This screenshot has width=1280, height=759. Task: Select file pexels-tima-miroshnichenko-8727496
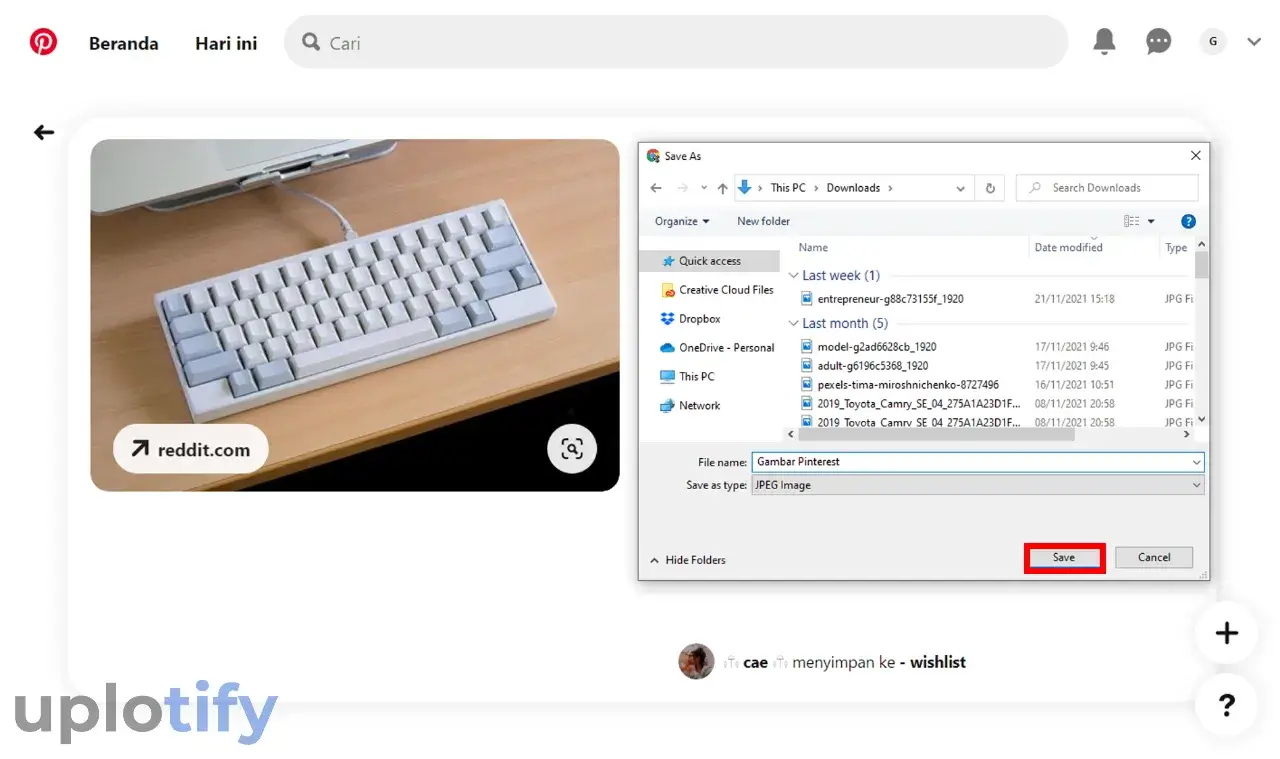tap(908, 385)
